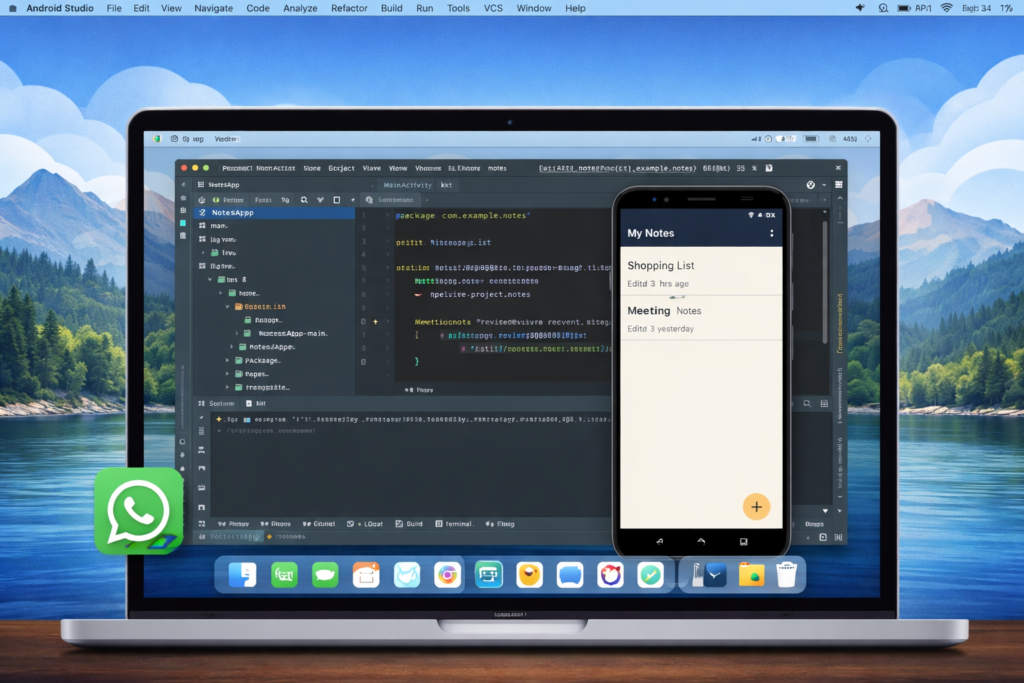Tap the orange plus button to add a note
The image size is (1024, 683).
757,507
